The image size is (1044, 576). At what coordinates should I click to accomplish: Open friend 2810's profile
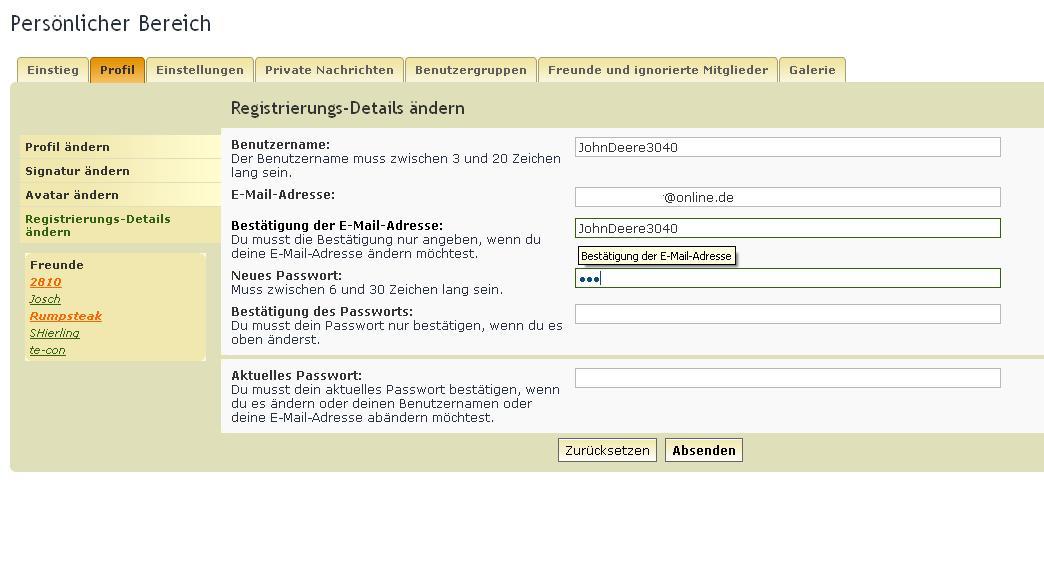(46, 282)
